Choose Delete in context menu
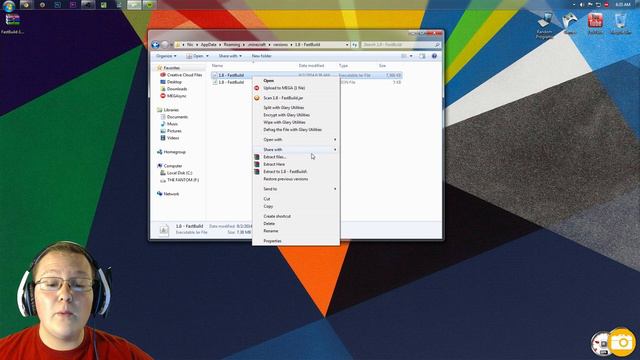This screenshot has width=640, height=360. tap(296, 224)
